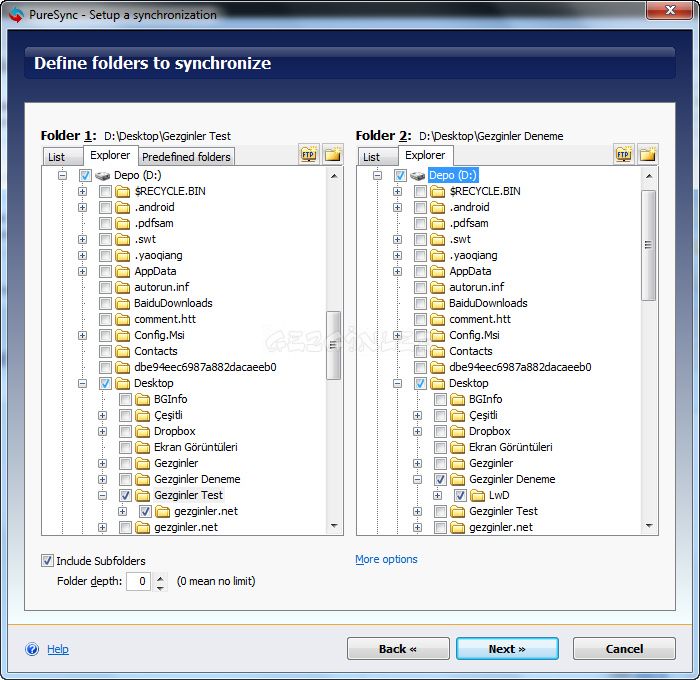Check BaiduDownloads box in Folder 2 tree
The image size is (700, 680).
coord(420,304)
